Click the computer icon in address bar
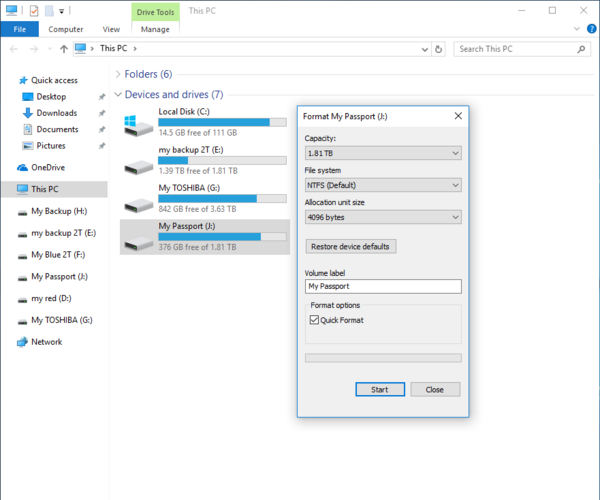 click(x=80, y=49)
